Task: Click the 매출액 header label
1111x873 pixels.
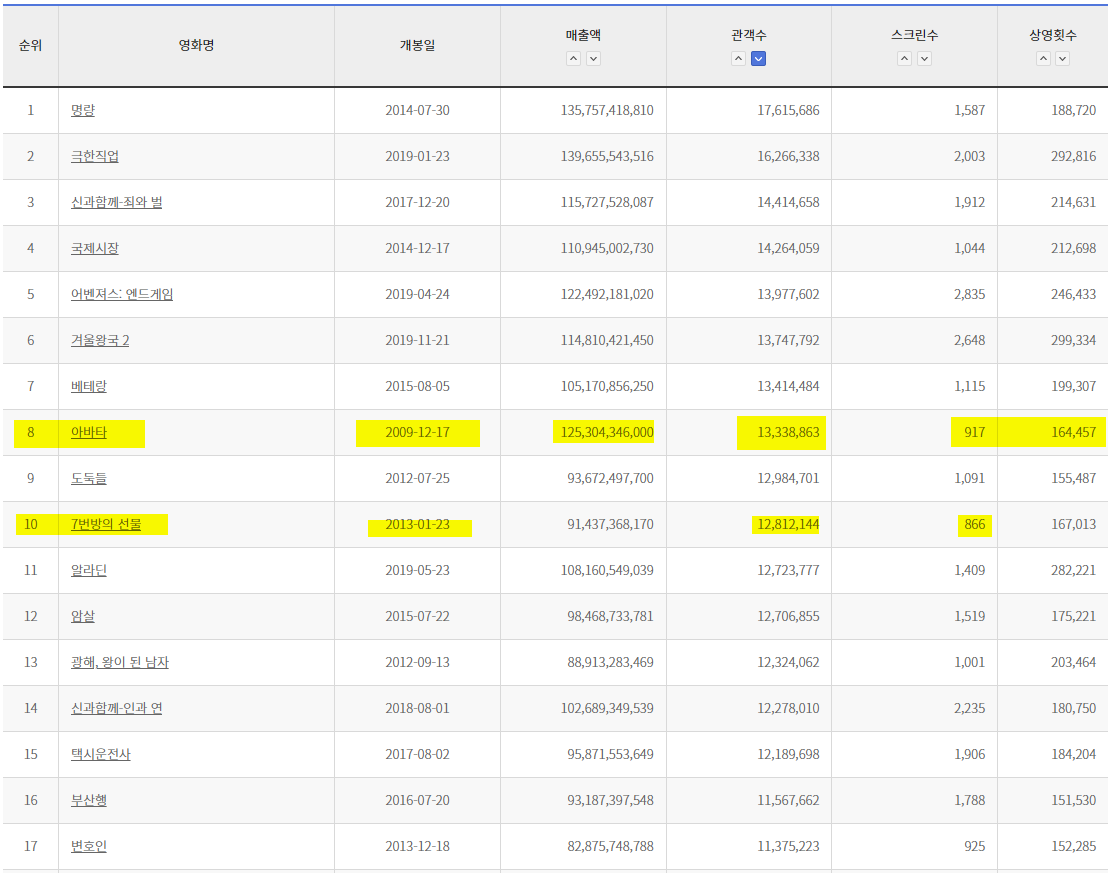Action: 583,35
